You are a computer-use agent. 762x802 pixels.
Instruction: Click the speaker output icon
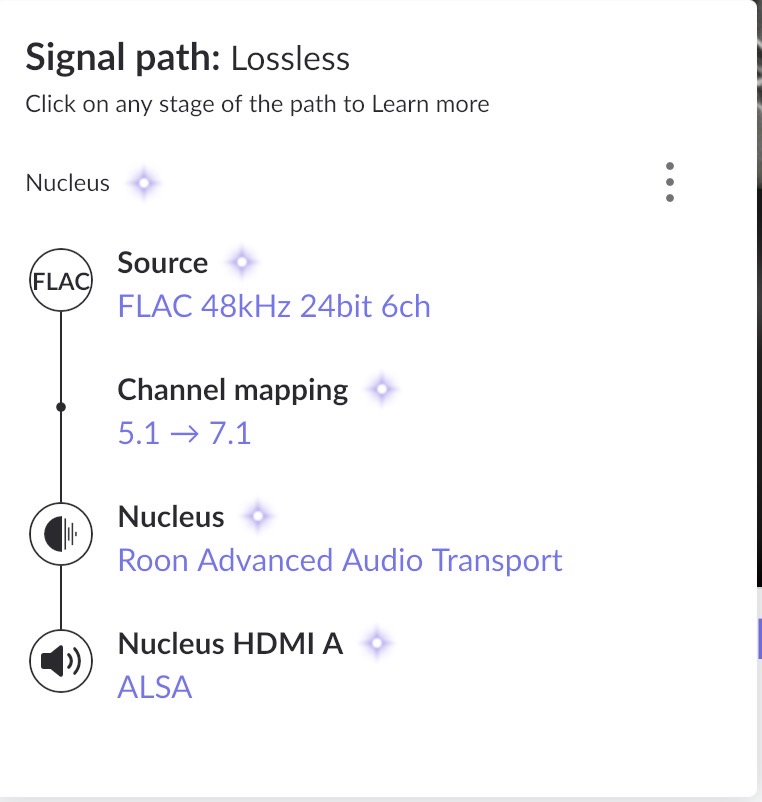(x=61, y=660)
